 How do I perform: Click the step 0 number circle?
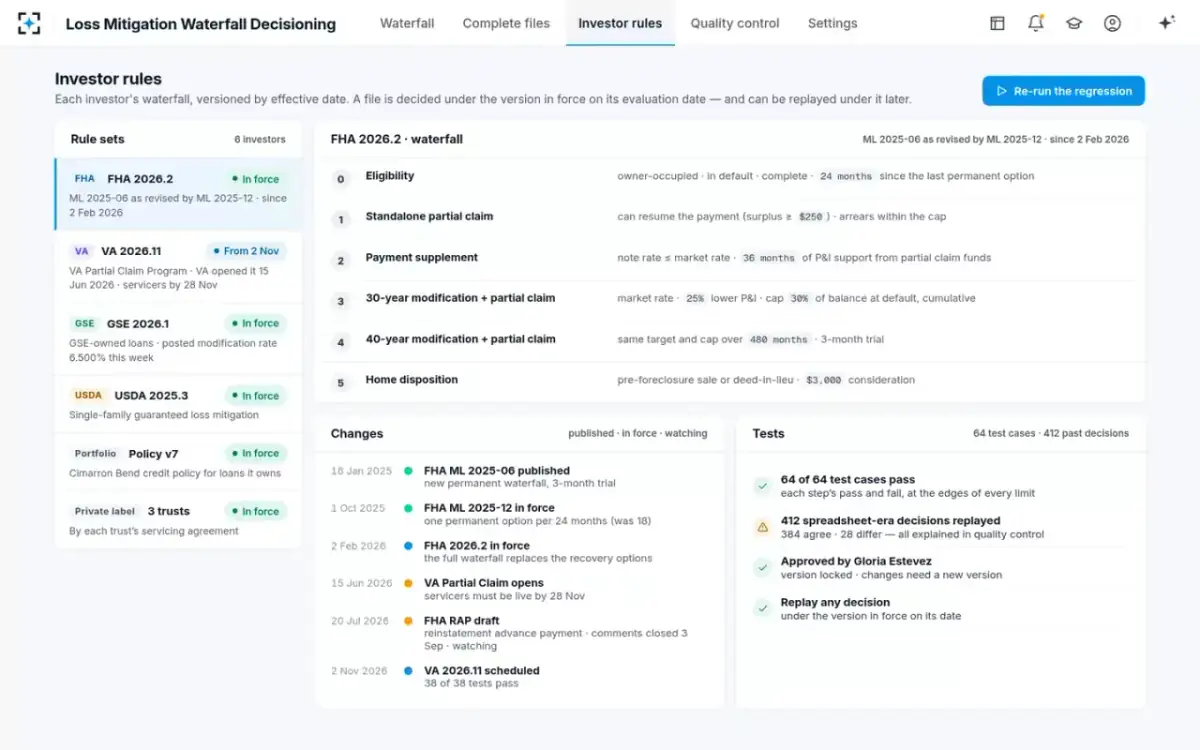tap(341, 179)
